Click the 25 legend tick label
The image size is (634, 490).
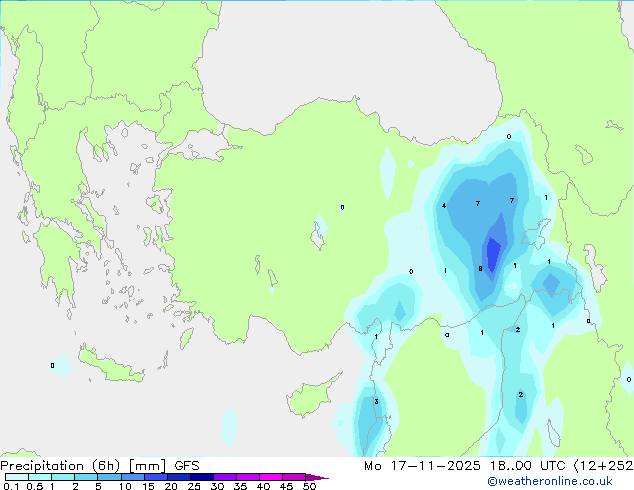pyautogui.click(x=194, y=486)
